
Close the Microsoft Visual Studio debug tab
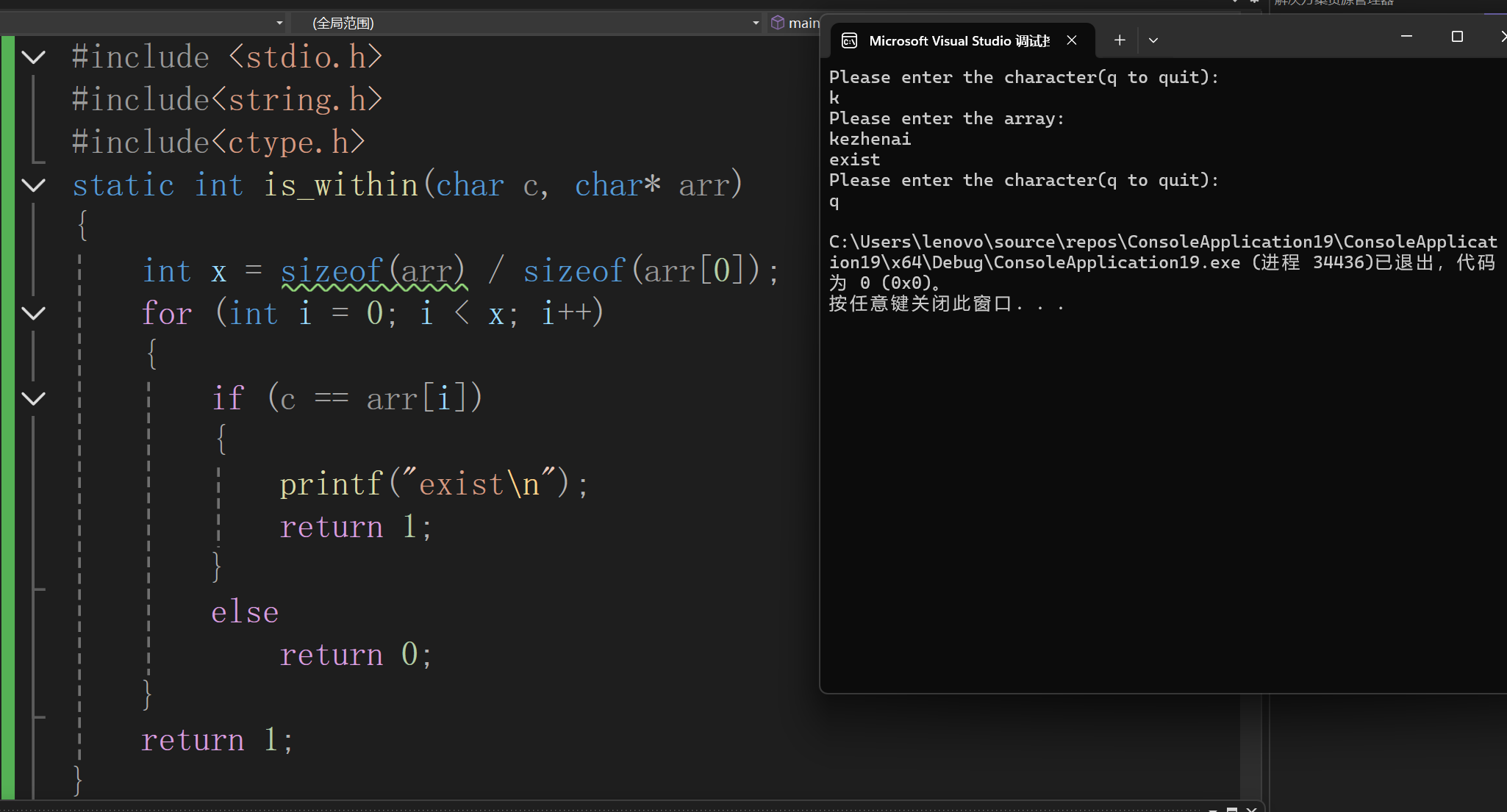click(x=1072, y=40)
